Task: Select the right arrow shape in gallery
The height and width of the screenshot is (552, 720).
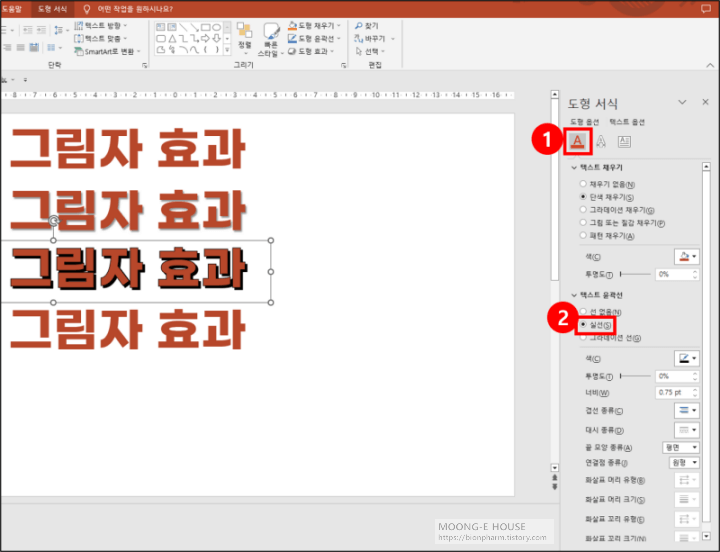Action: 205,39
